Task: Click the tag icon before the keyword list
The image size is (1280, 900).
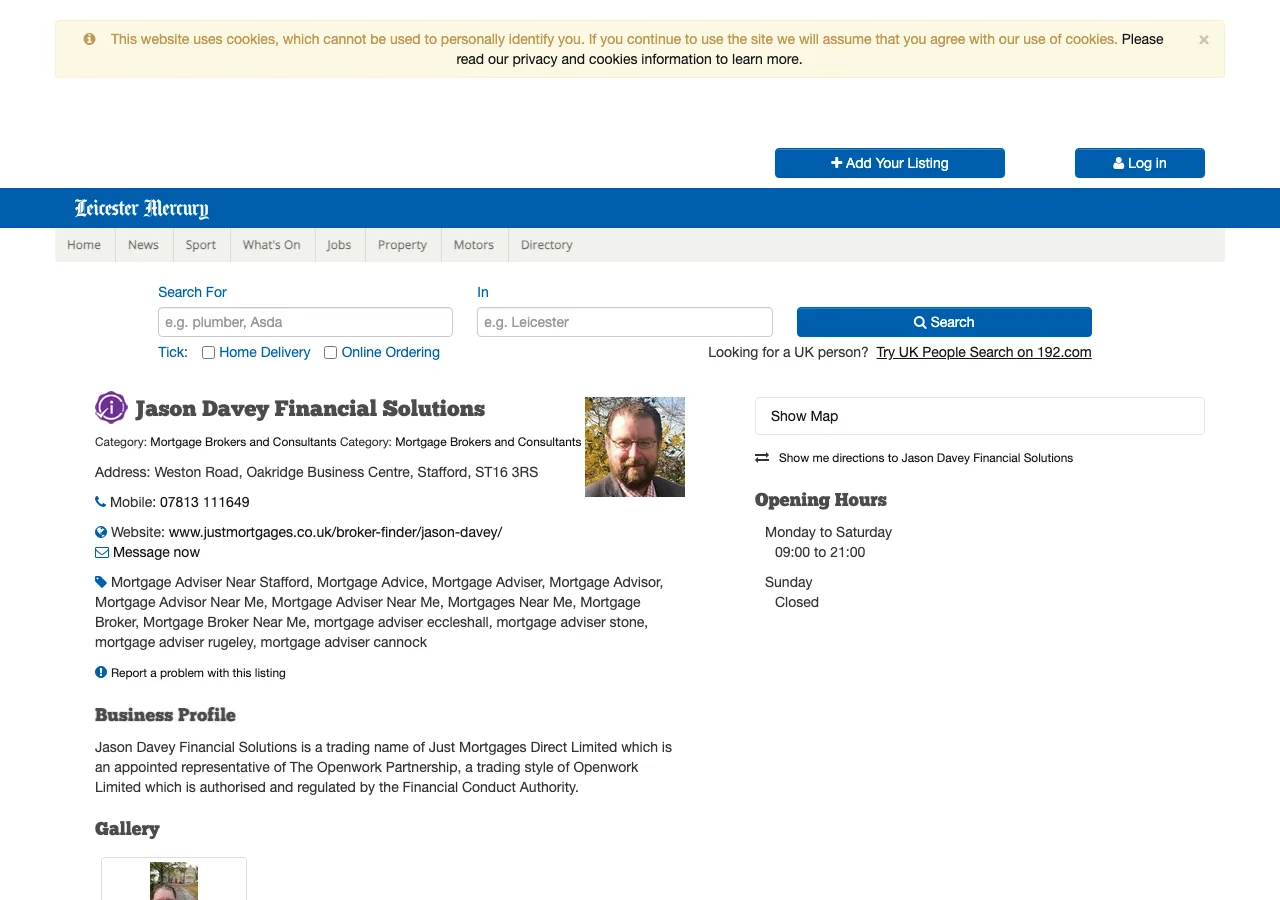Action: [100, 581]
